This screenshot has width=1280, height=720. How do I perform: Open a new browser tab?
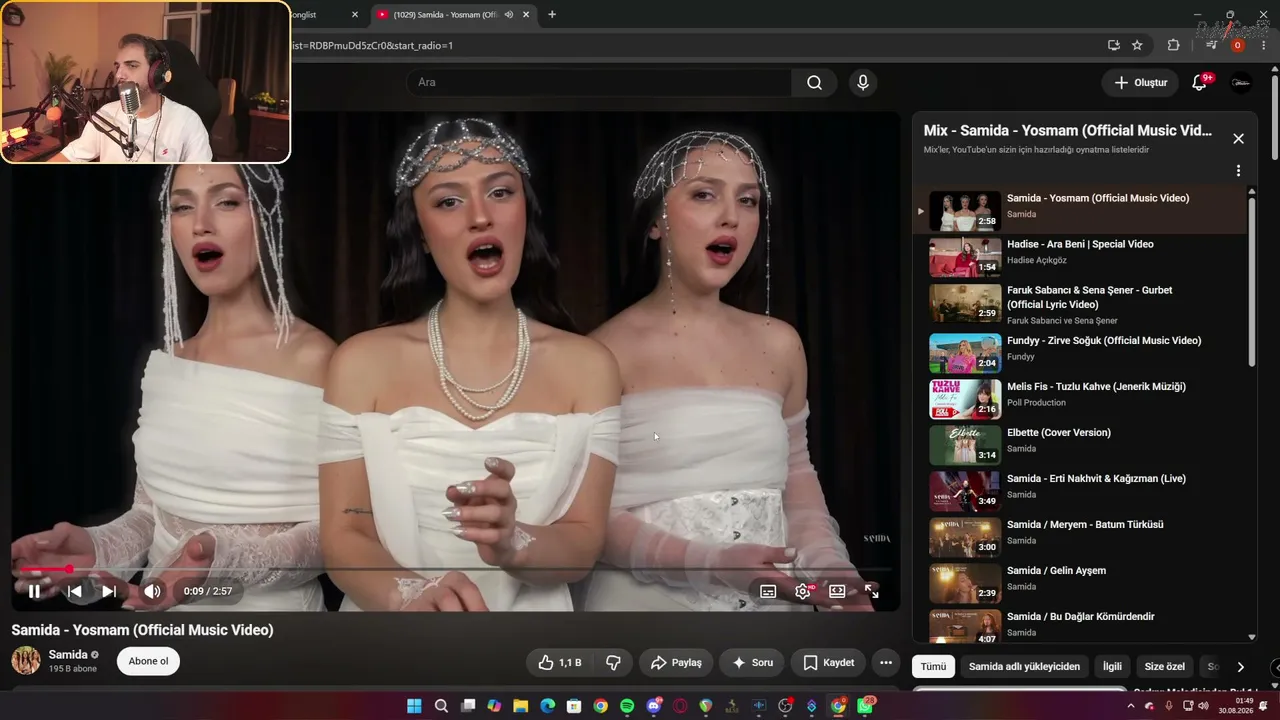(552, 15)
